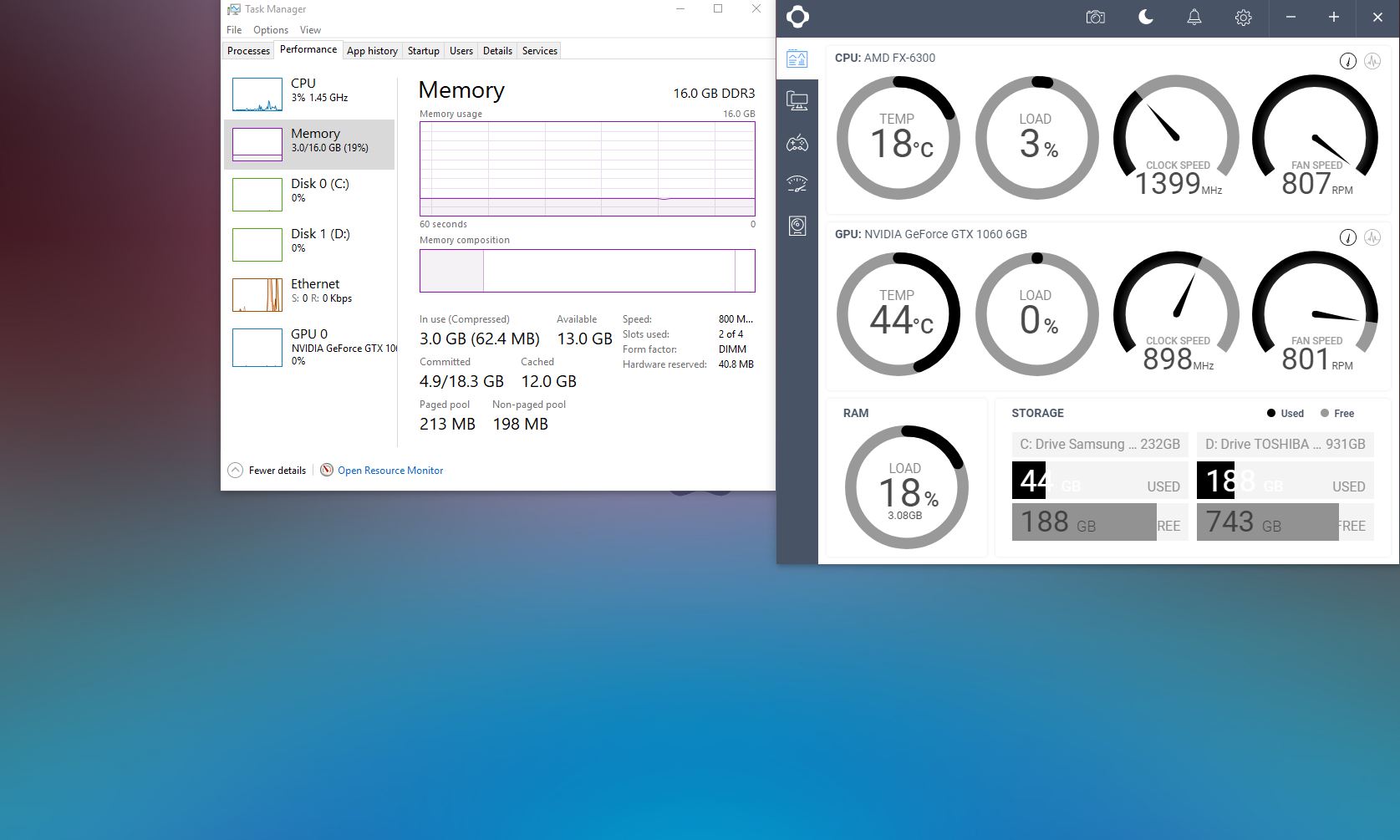Viewport: 1400px width, 840px height.
Task: Select GPU 0 in performance list
Action: 309,346
